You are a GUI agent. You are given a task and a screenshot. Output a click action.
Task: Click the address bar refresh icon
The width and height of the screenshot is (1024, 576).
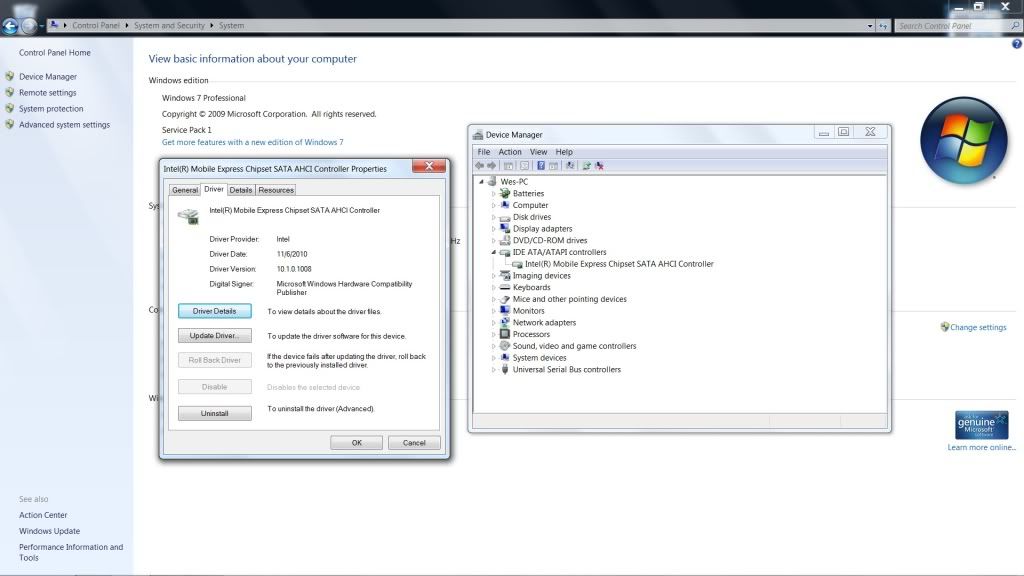883,26
